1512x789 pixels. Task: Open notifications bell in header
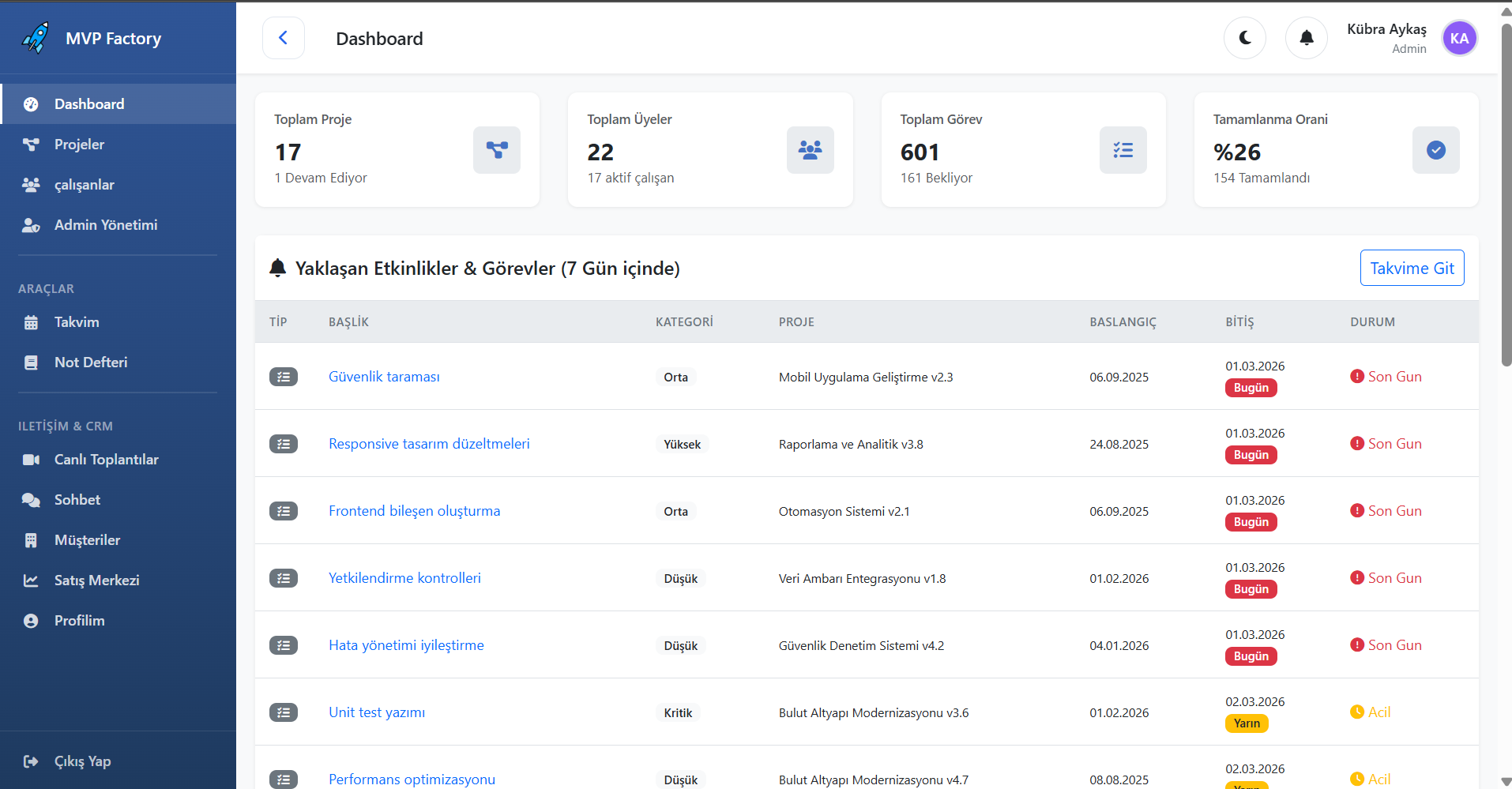pyautogui.click(x=1307, y=38)
